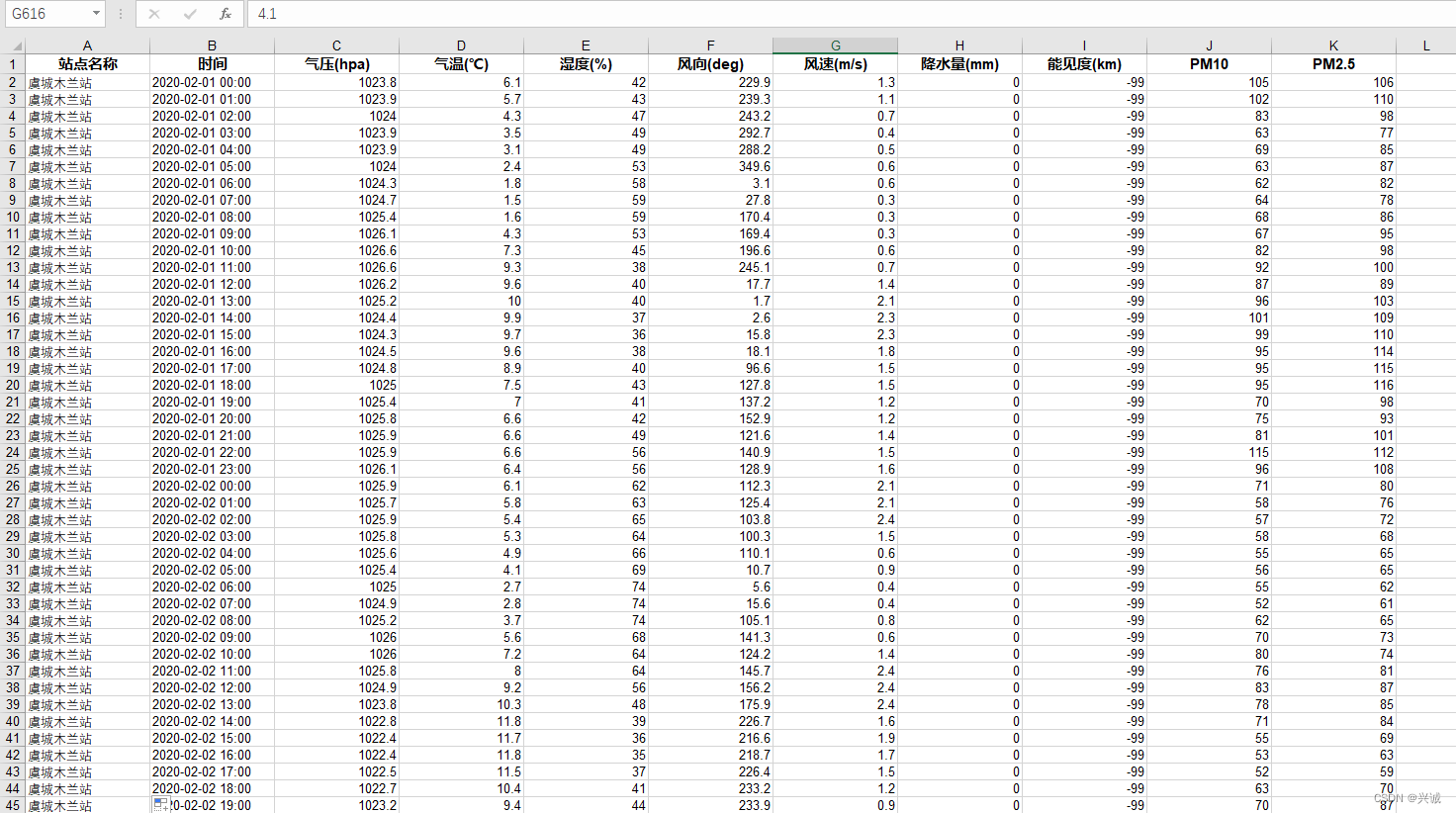Click the 气压(hpa) header cell
This screenshot has width=1456, height=813.
(336, 64)
